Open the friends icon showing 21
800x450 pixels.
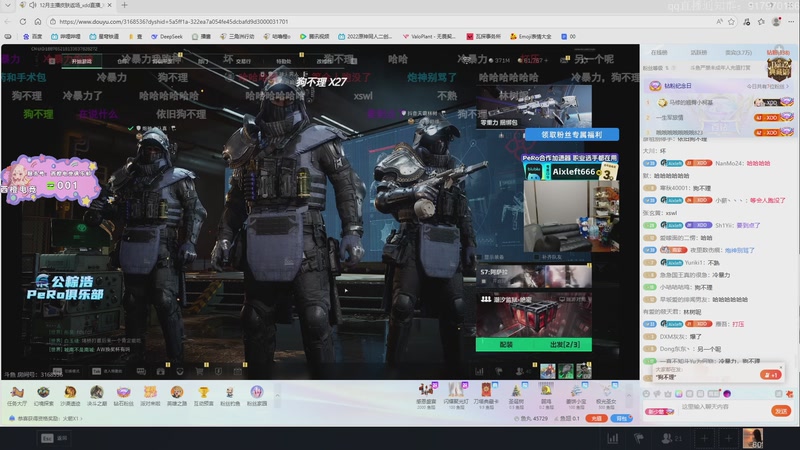click(671, 438)
